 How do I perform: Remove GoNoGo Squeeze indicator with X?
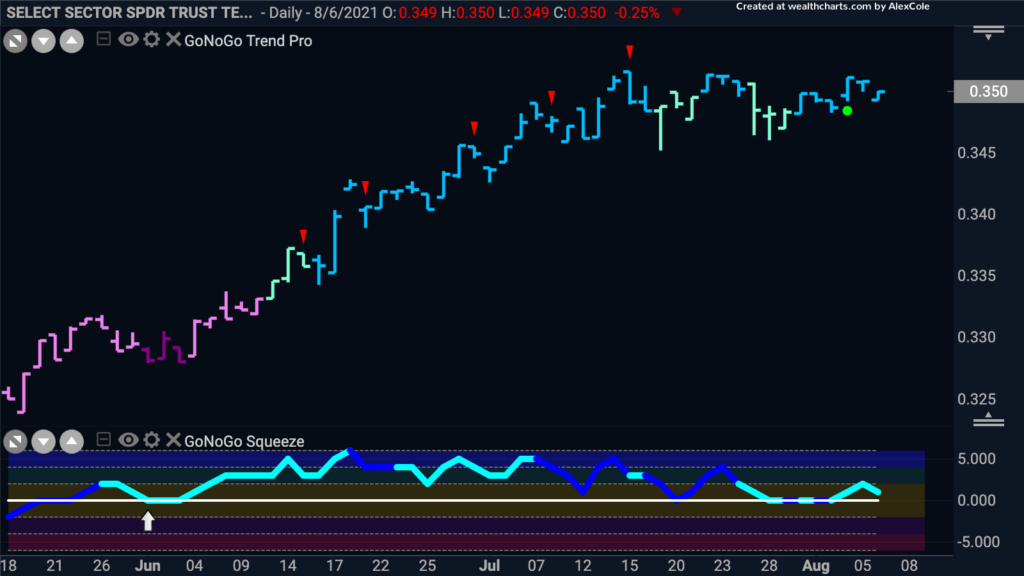point(173,440)
